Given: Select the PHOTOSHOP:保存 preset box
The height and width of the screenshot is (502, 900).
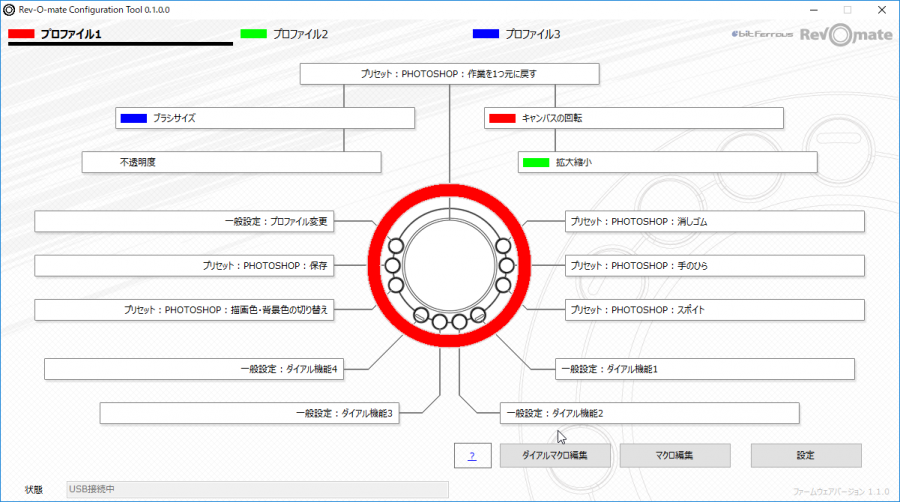Looking at the screenshot, I should 184,266.
